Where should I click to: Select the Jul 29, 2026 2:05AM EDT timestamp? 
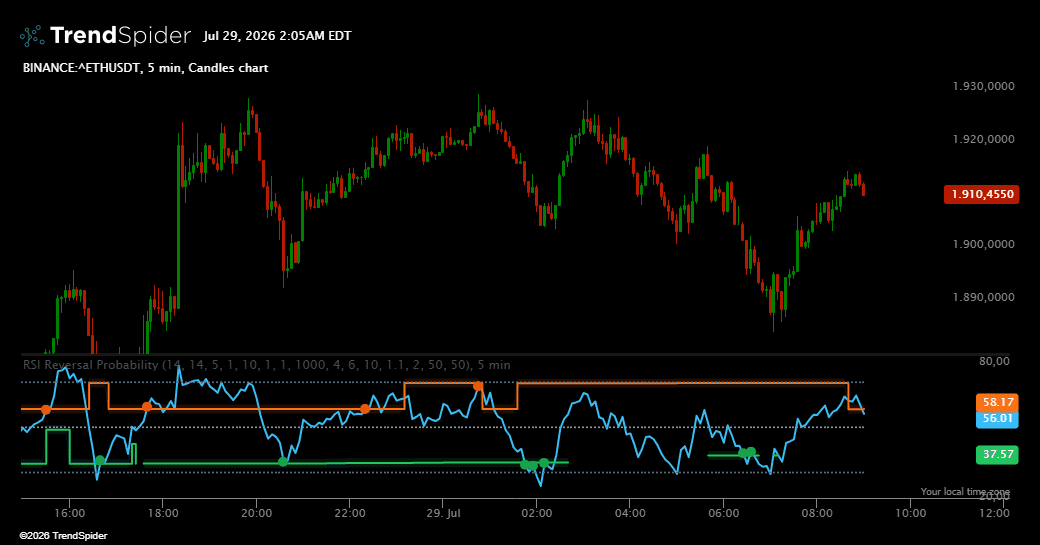pos(277,36)
